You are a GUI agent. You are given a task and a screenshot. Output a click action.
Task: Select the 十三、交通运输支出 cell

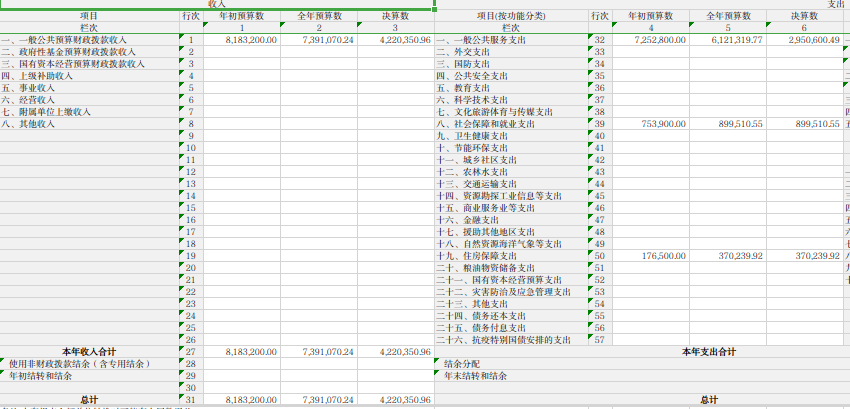pos(511,184)
